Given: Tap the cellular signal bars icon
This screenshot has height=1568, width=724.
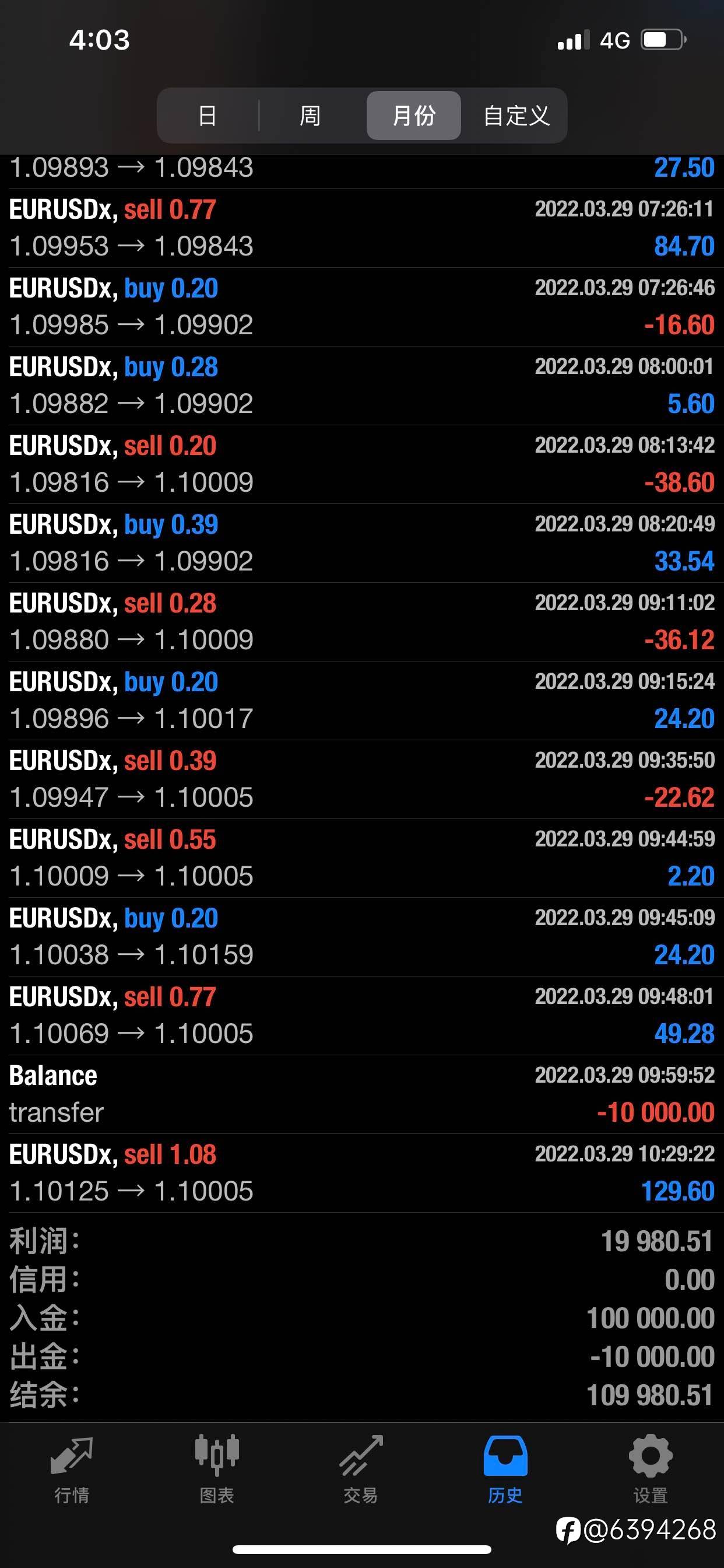Looking at the screenshot, I should point(573,40).
